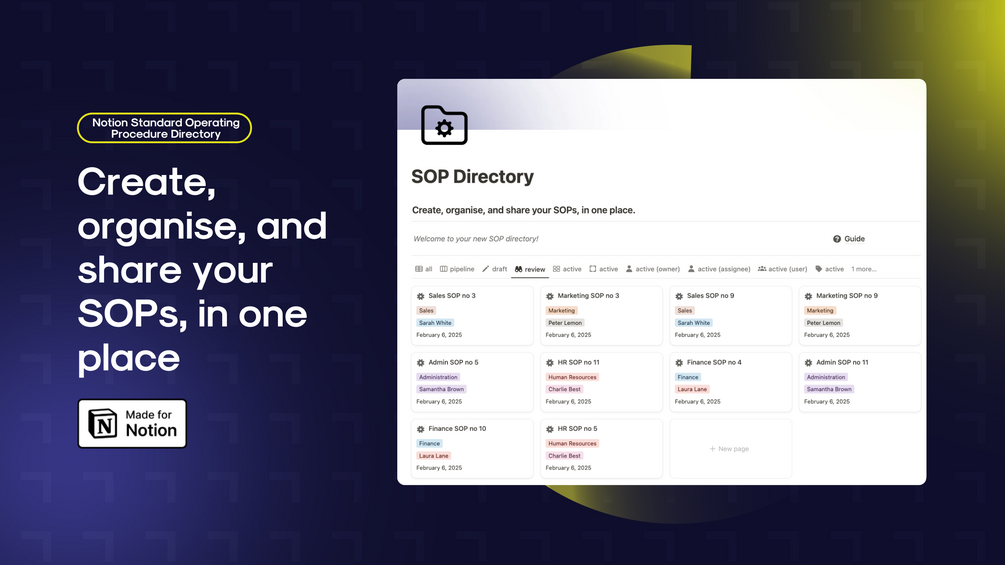Click Administration tag on Admin SOP no 5
The height and width of the screenshot is (565, 1005).
(438, 377)
